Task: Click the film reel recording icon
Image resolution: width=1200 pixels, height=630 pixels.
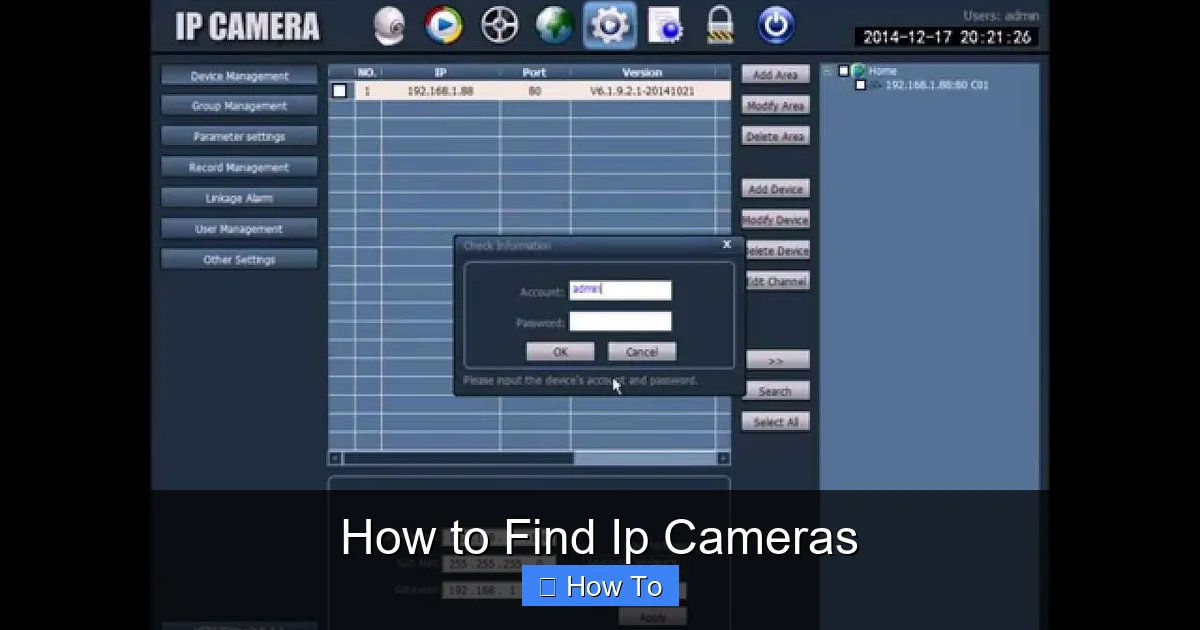Action: click(499, 25)
